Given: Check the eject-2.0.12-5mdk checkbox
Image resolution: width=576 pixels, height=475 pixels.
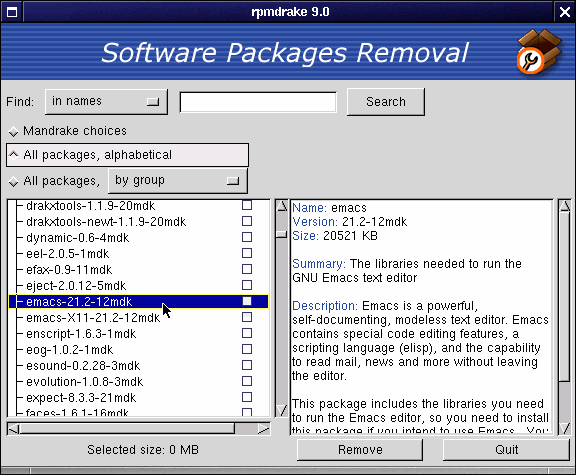Looking at the screenshot, I should click(x=247, y=285).
